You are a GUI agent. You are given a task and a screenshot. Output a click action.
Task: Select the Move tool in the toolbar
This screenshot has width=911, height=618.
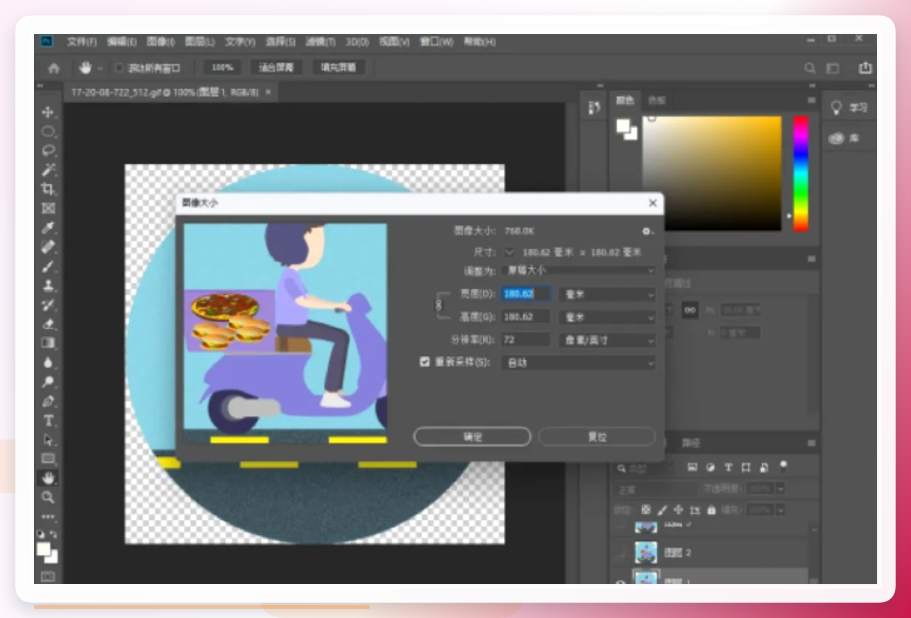pyautogui.click(x=48, y=112)
